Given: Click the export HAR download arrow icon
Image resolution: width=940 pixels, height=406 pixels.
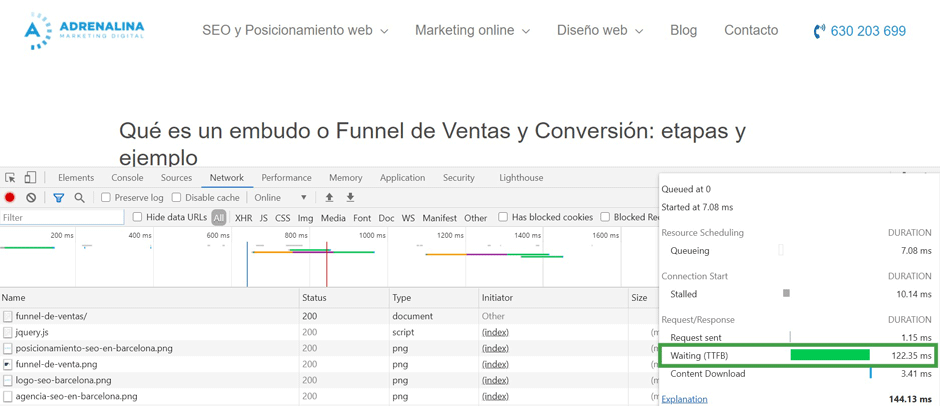Looking at the screenshot, I should [351, 197].
